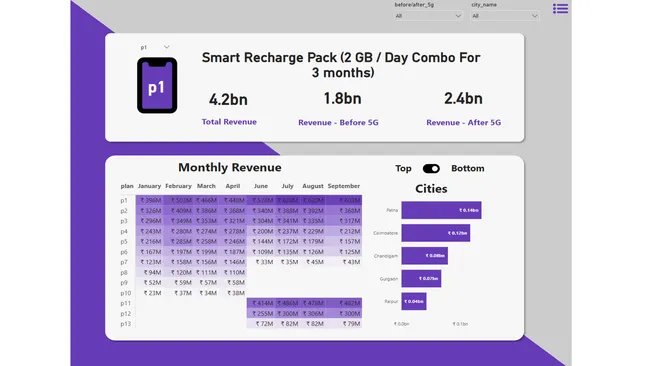Click p12 August cell ₹ 306M
Image resolution: width=650 pixels, height=366 pixels.
pos(313,313)
